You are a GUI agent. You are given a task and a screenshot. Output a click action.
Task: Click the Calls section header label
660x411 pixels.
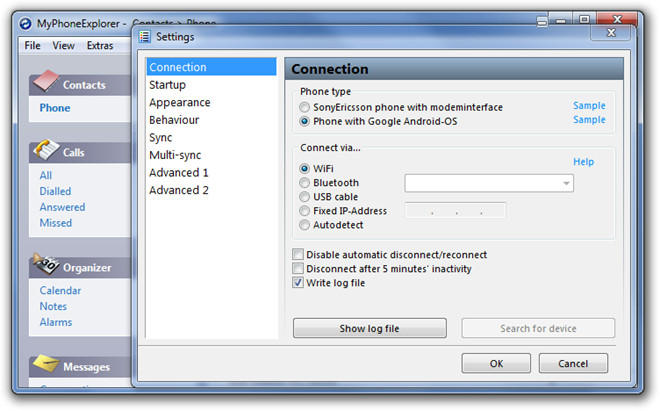click(x=74, y=152)
